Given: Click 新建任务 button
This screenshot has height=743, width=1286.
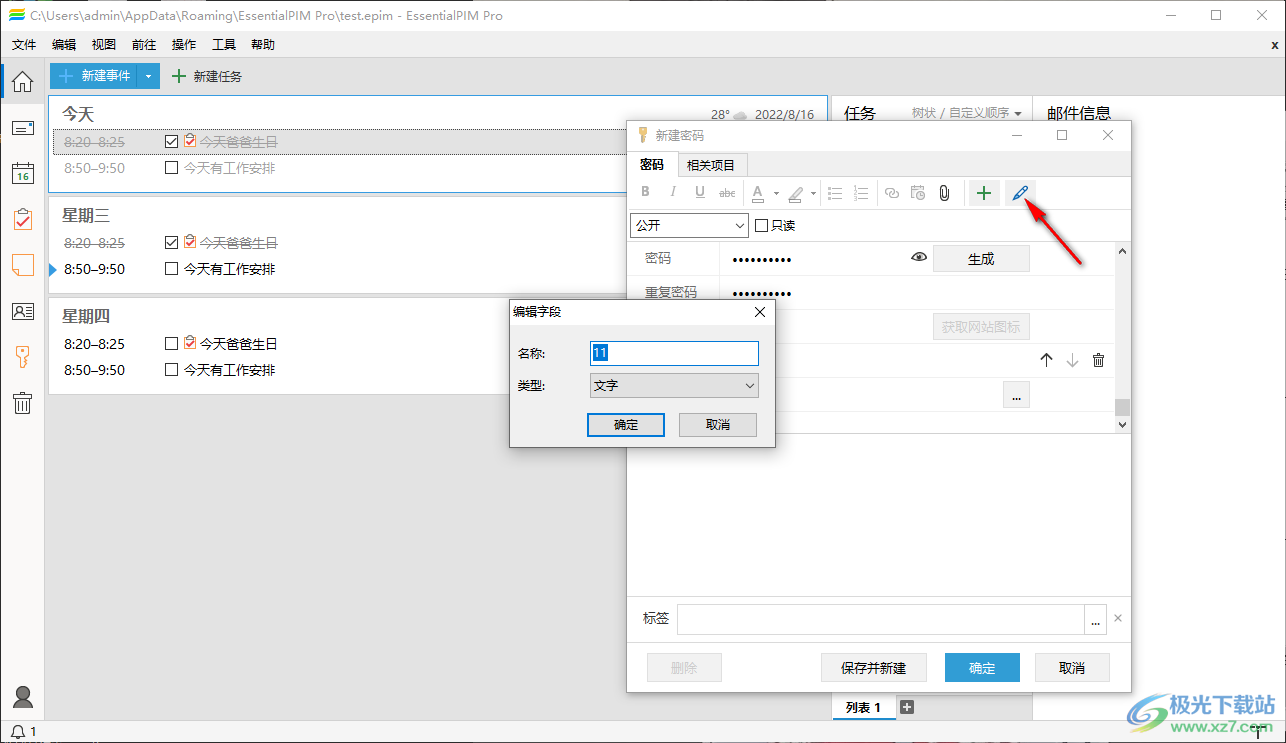Looking at the screenshot, I should (207, 76).
